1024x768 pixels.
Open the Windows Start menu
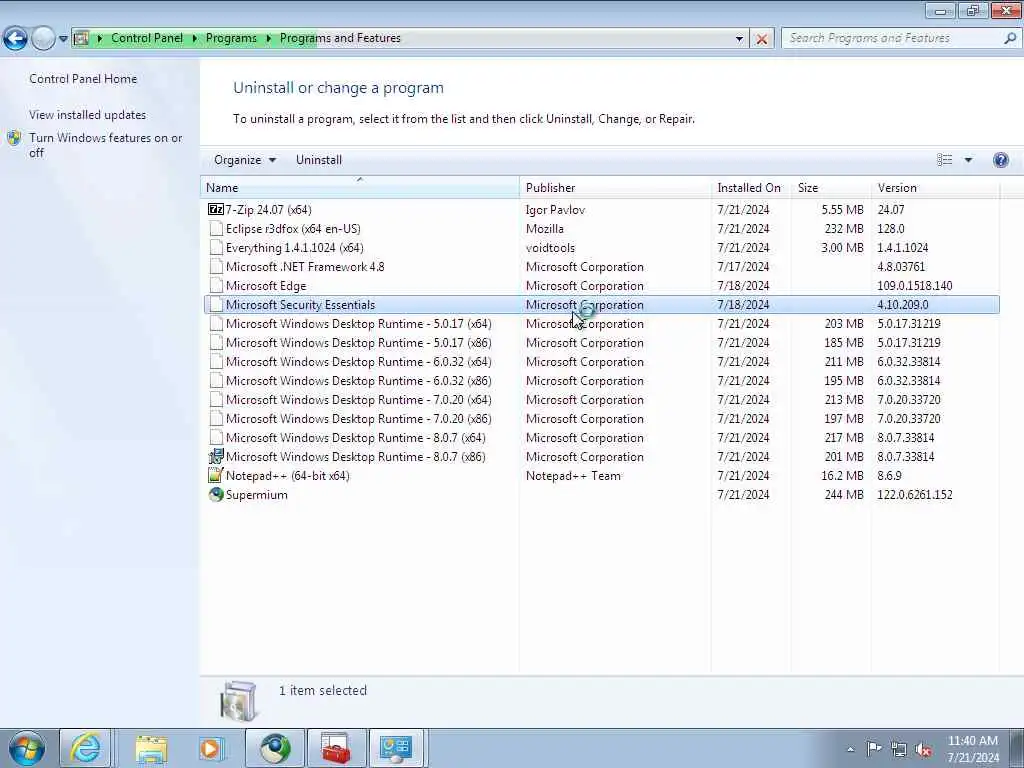pos(27,748)
